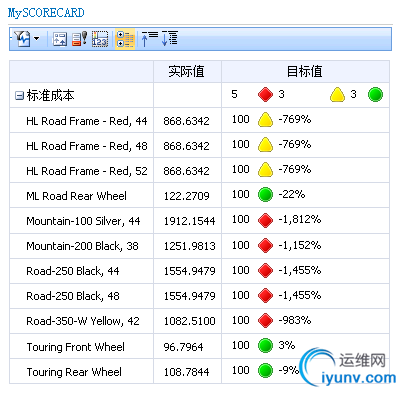Select the 标准成本 row label
Image resolution: width=402 pixels, height=394 pixels.
pos(50,95)
